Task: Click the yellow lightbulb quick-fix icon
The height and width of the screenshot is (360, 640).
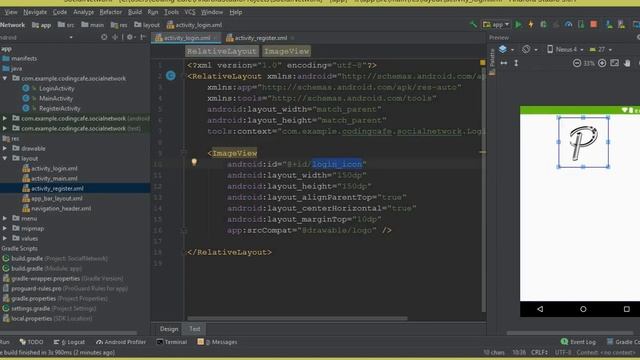Action: (x=194, y=162)
